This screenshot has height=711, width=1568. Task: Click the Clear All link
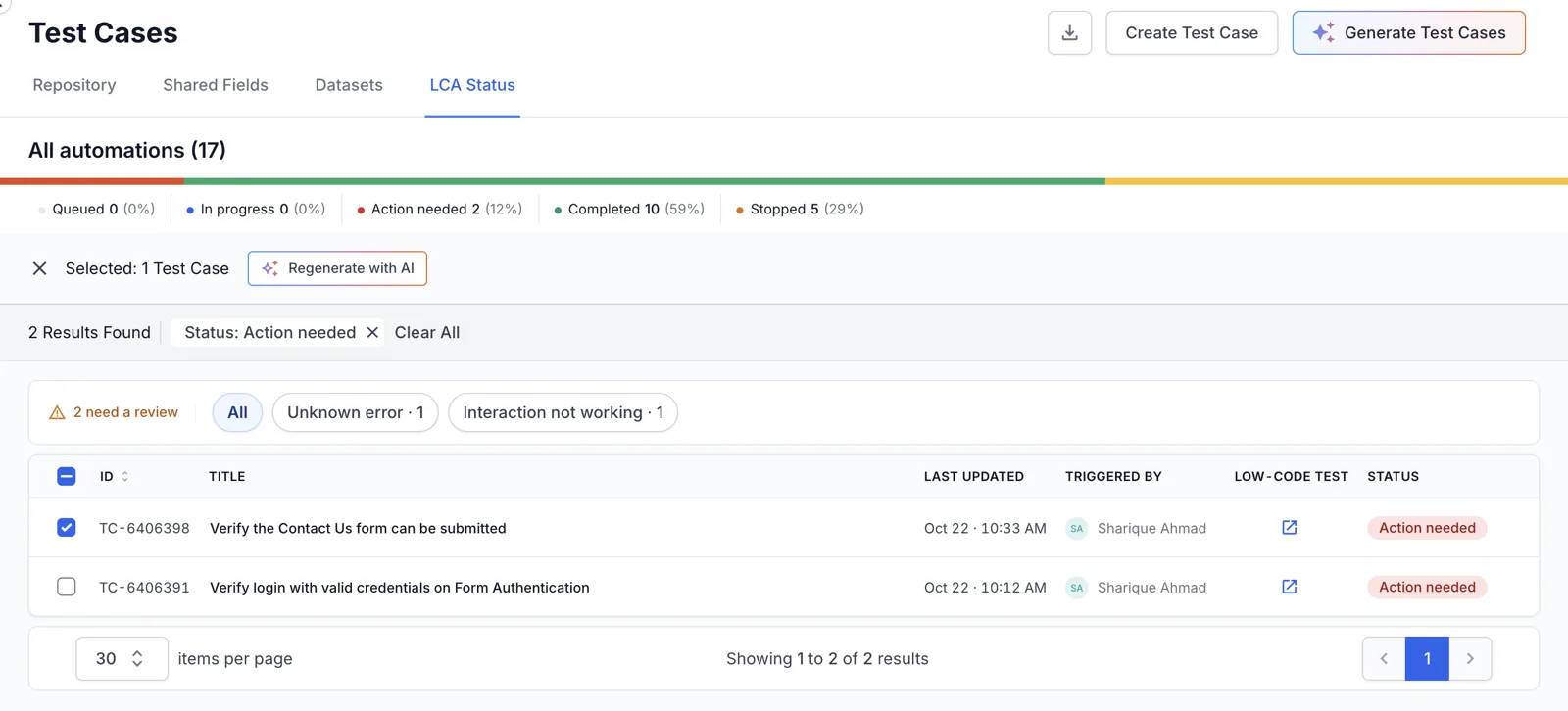point(427,333)
